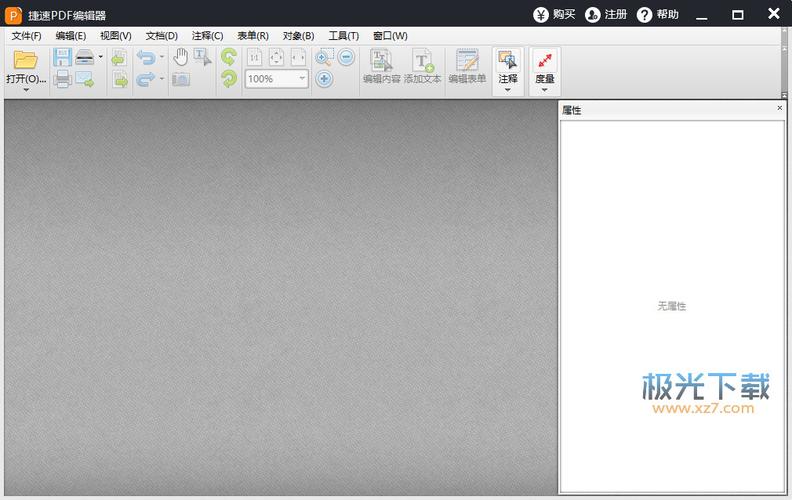Click the 编辑表单 edit form tool
This screenshot has width=792, height=500.
467,66
